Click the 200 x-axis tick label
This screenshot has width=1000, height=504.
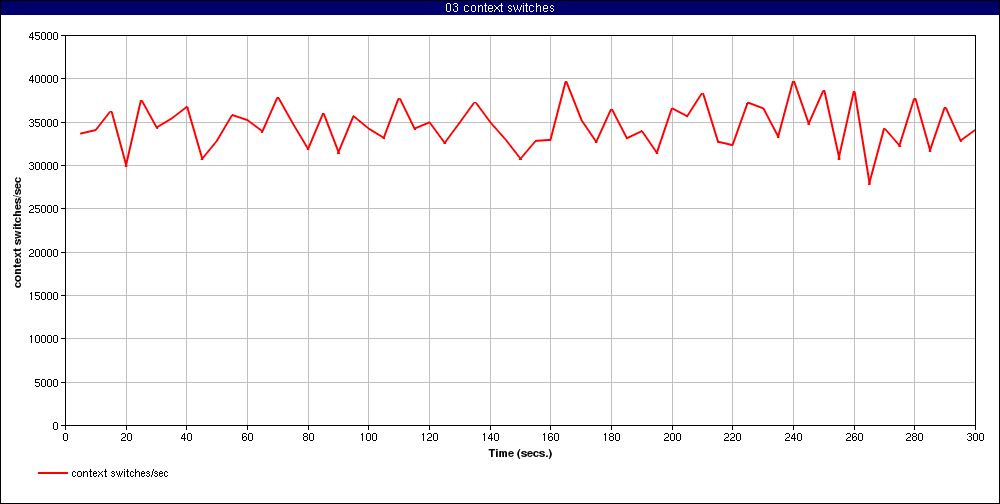click(x=672, y=436)
